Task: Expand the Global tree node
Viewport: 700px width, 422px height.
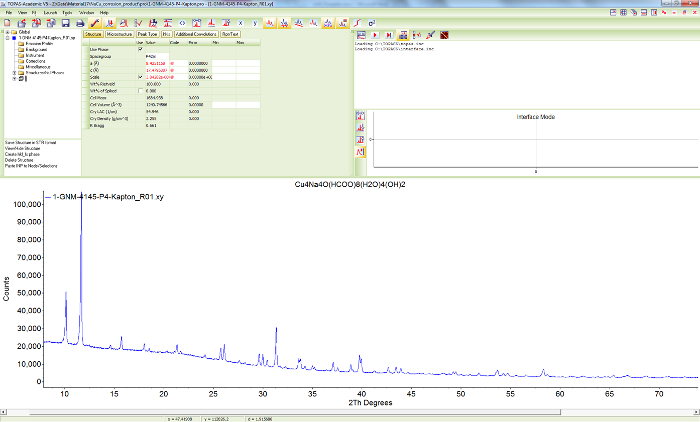Action: click(x=8, y=31)
